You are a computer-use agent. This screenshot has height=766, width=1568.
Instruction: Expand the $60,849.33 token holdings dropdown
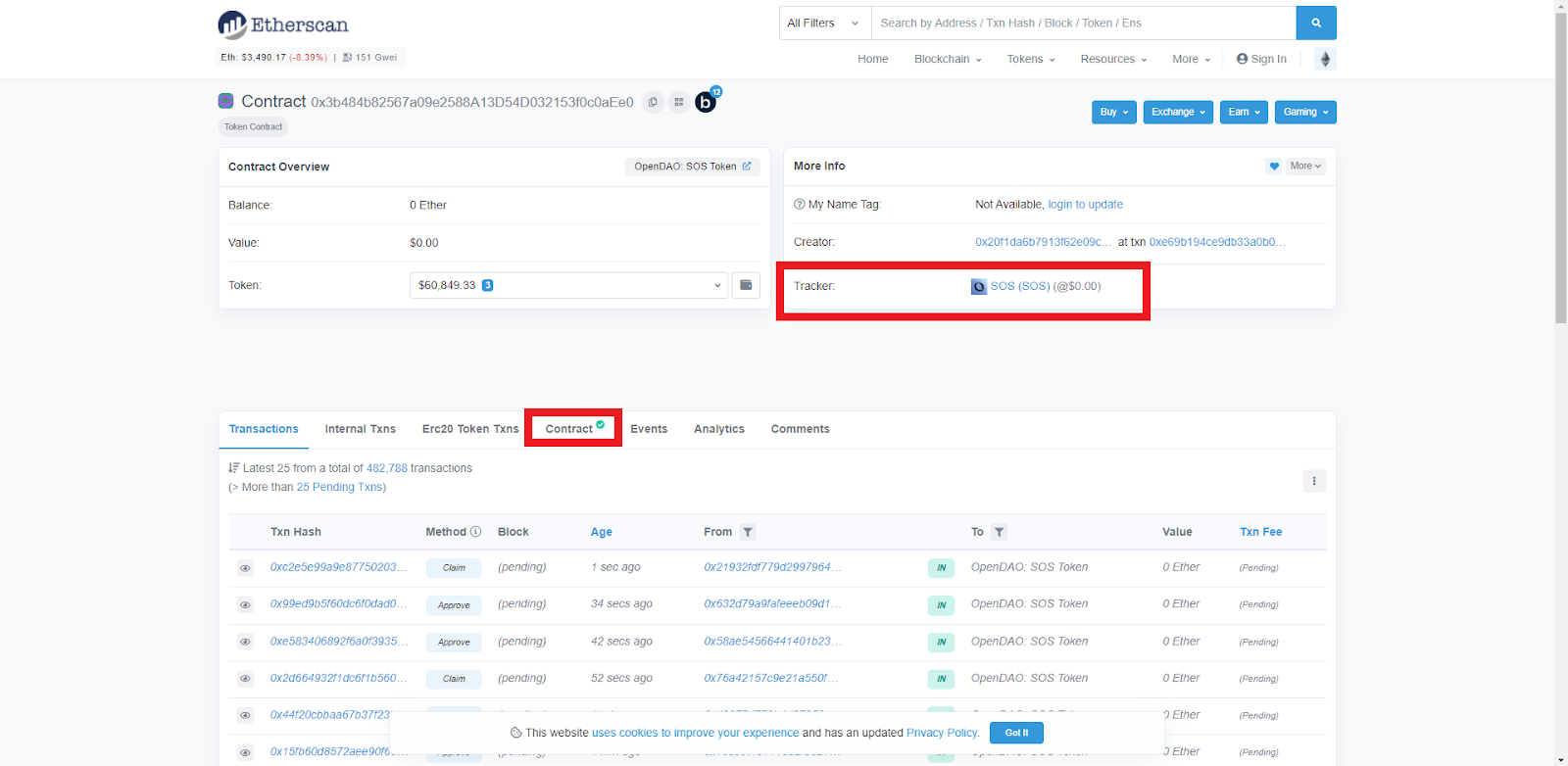(568, 285)
